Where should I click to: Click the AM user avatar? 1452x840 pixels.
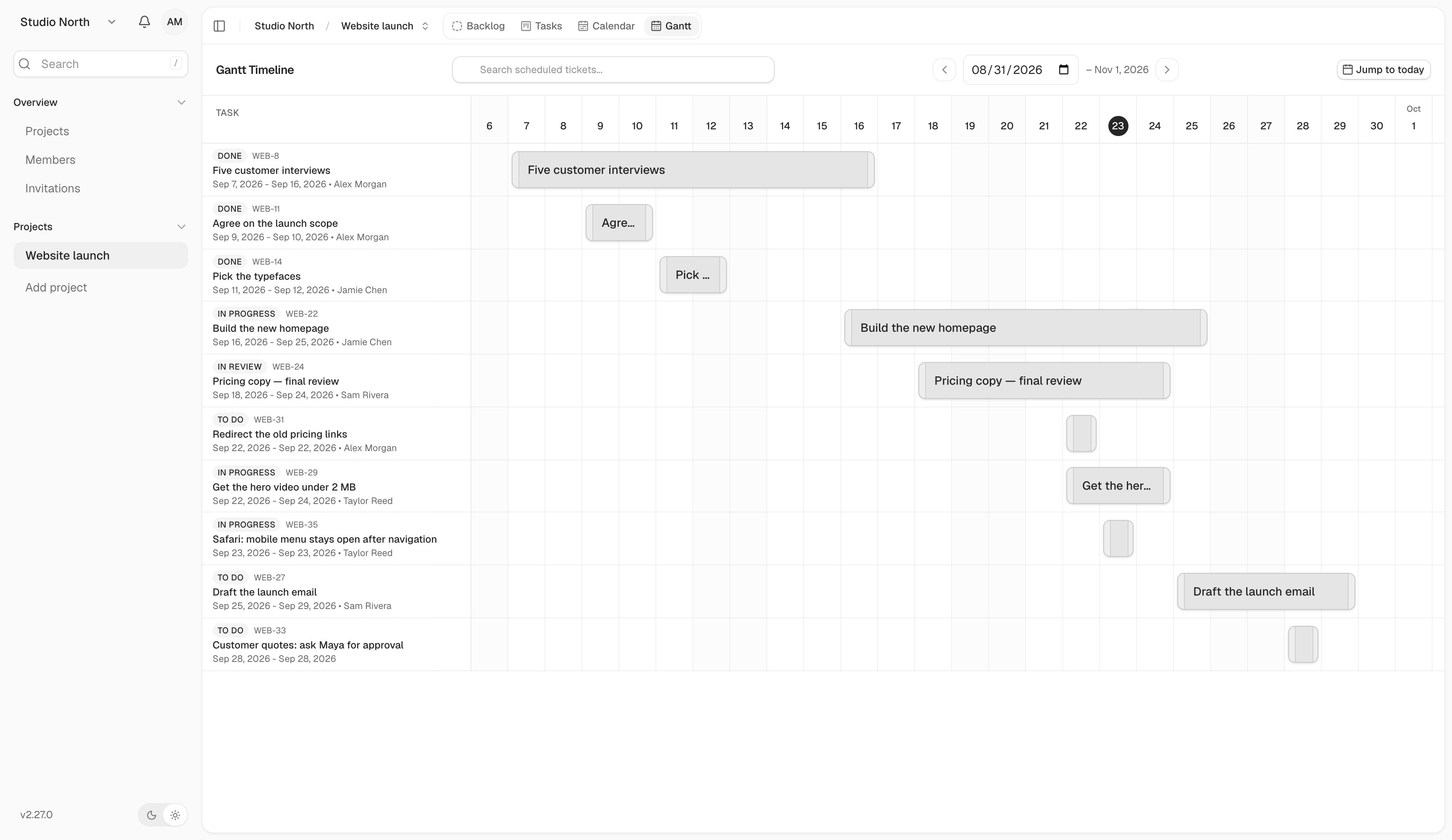pyautogui.click(x=175, y=22)
